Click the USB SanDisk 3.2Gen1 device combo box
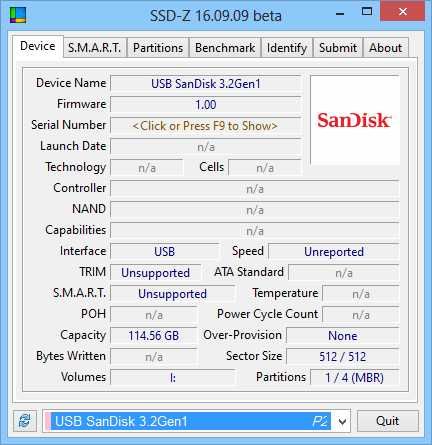The image size is (432, 445). [197, 421]
